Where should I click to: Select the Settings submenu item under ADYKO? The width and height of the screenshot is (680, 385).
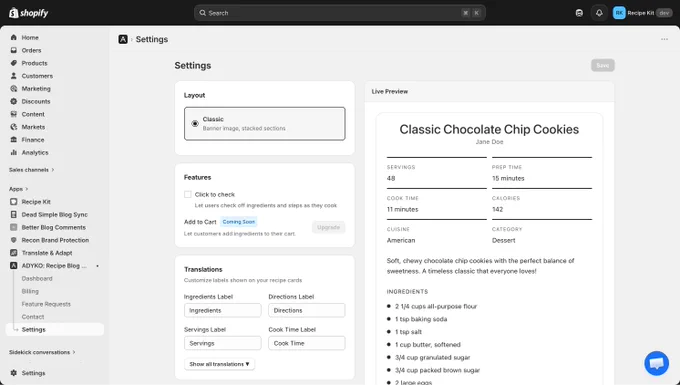(x=55, y=330)
